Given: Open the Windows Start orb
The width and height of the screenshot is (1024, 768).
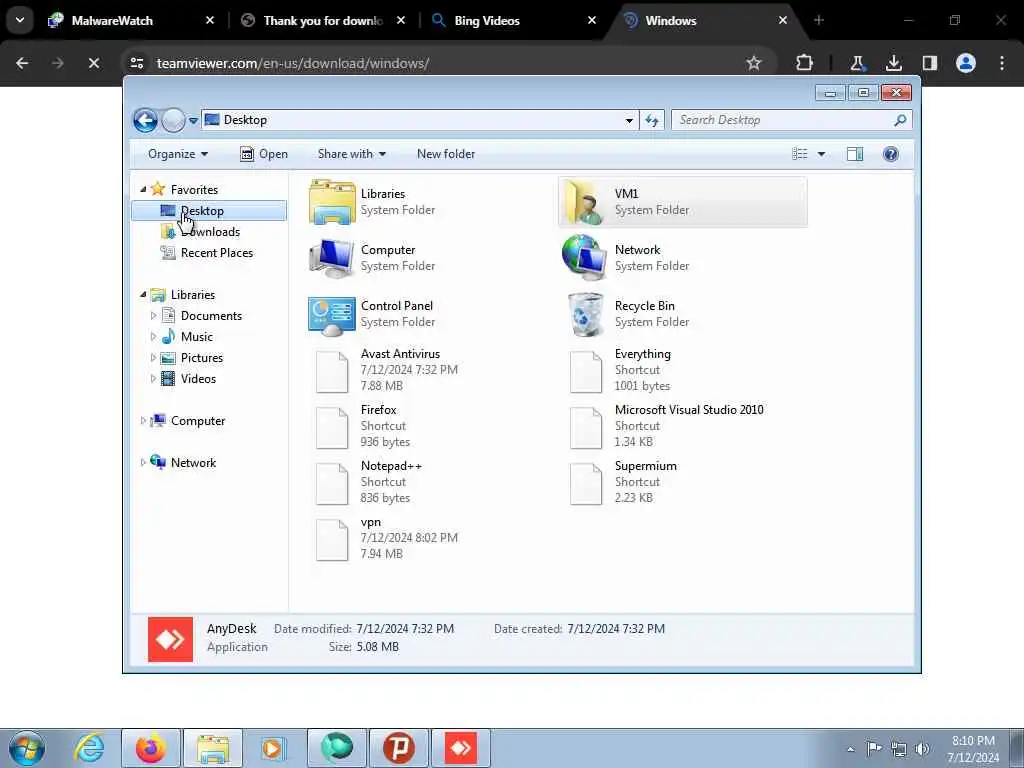Looking at the screenshot, I should [x=27, y=748].
